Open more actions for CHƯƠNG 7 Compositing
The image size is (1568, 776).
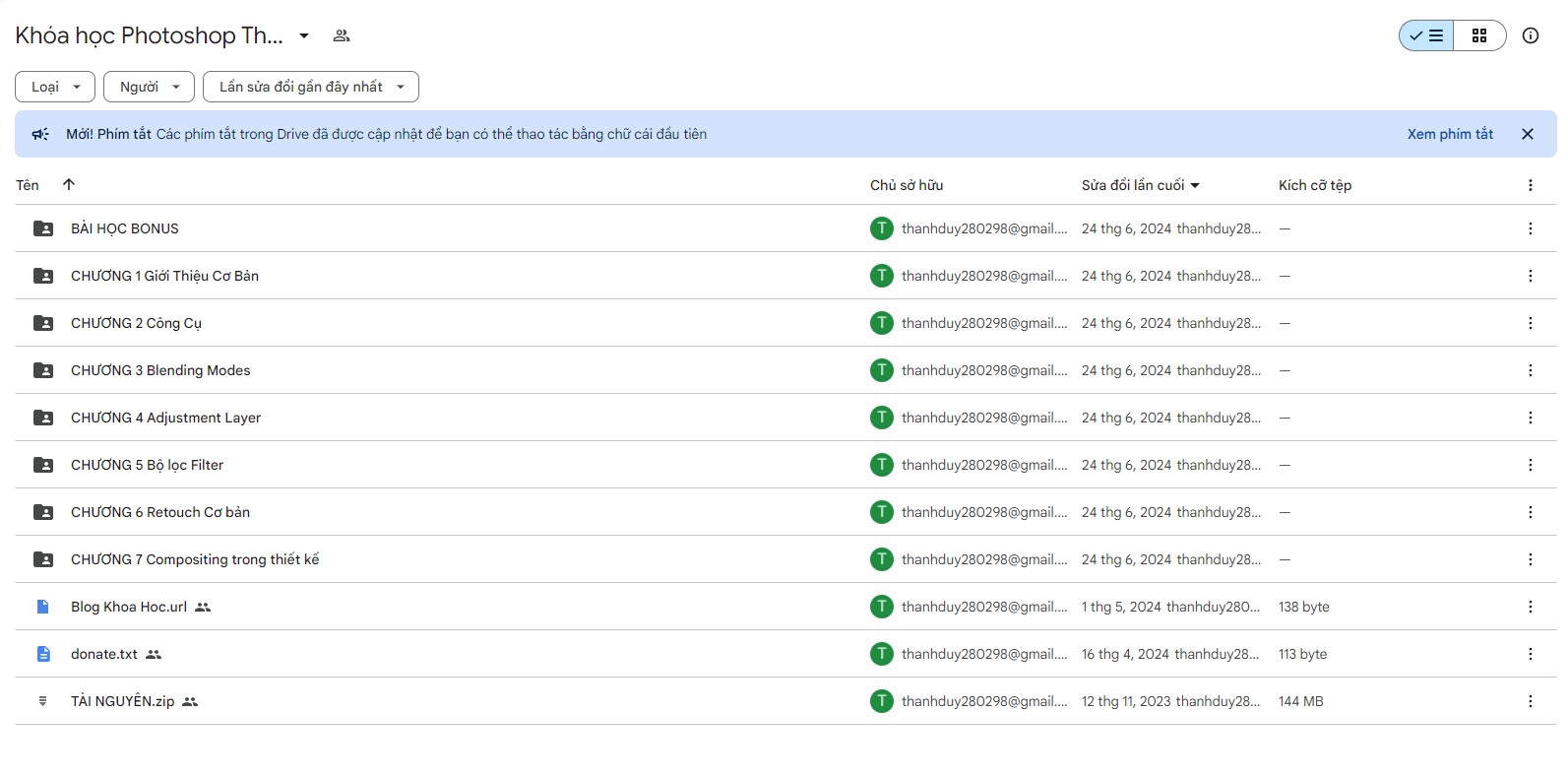tap(1531, 559)
